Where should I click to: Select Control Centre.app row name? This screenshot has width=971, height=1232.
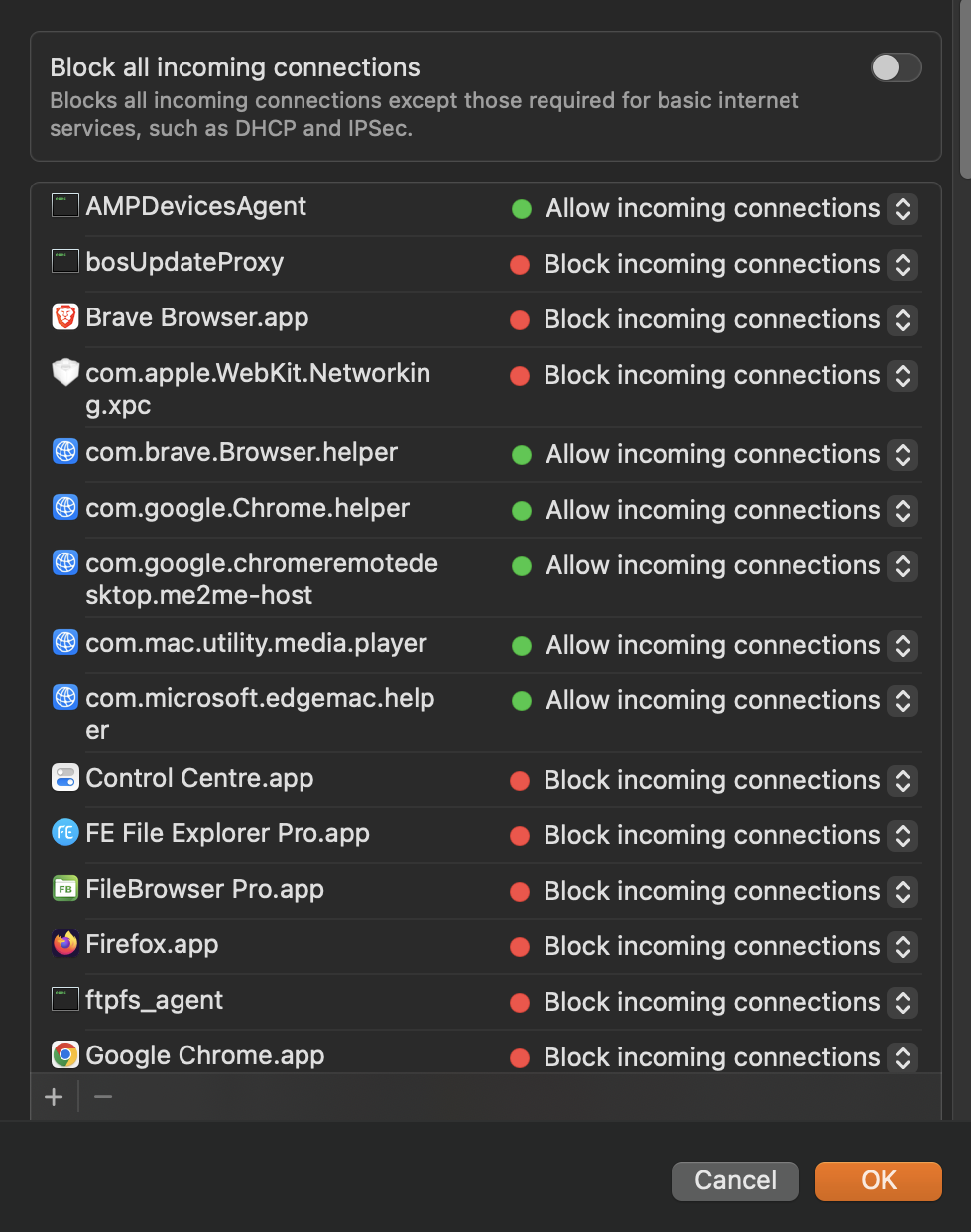pos(200,778)
